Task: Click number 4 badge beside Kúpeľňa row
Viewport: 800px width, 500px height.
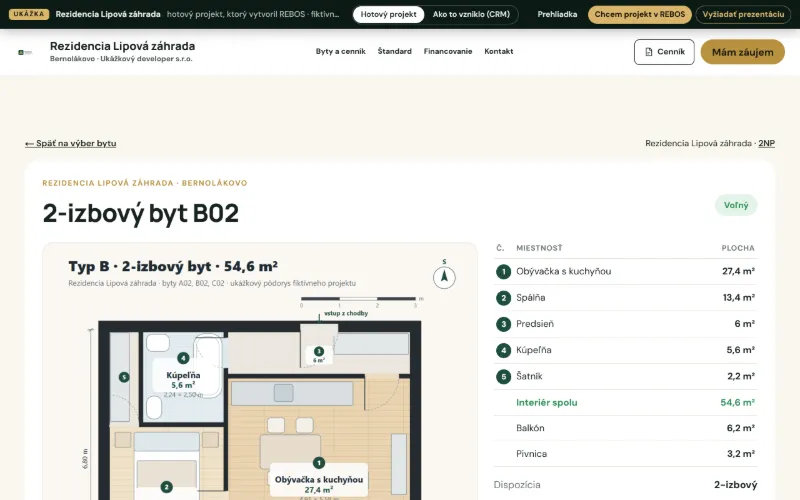Action: coord(504,350)
